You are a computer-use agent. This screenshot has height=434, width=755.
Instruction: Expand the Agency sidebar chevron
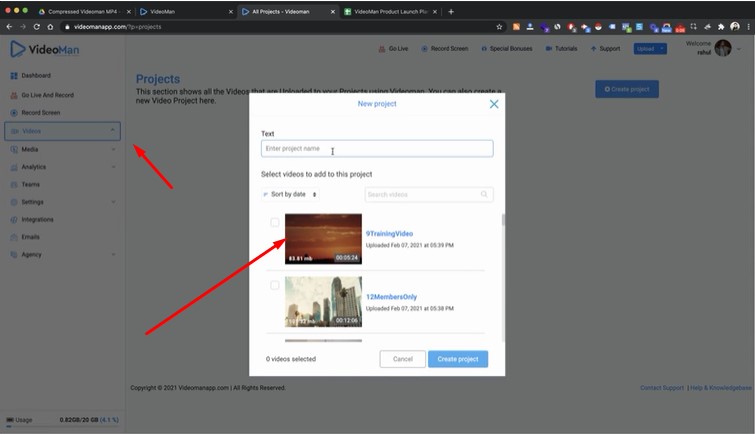coord(113,254)
